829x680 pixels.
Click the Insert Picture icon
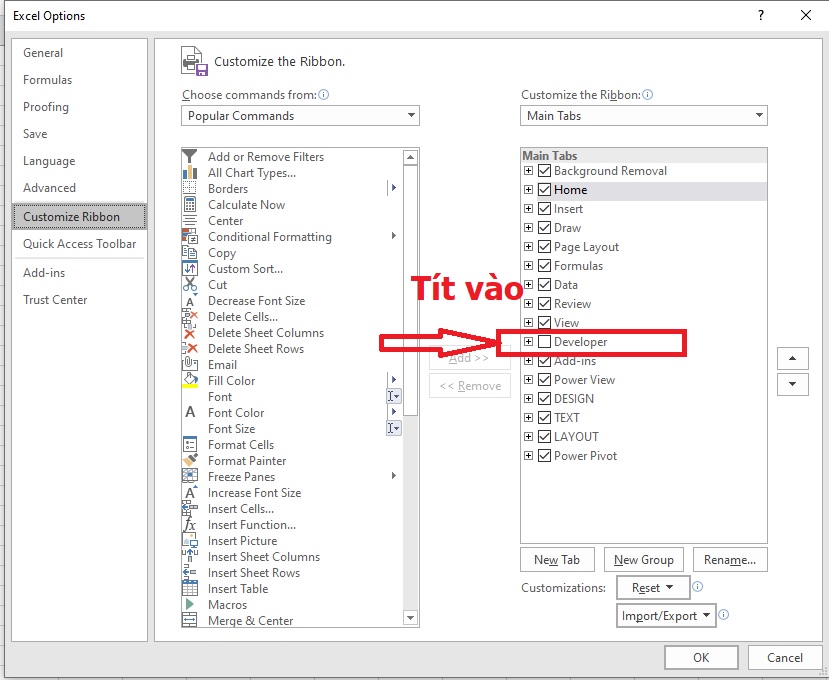(190, 540)
